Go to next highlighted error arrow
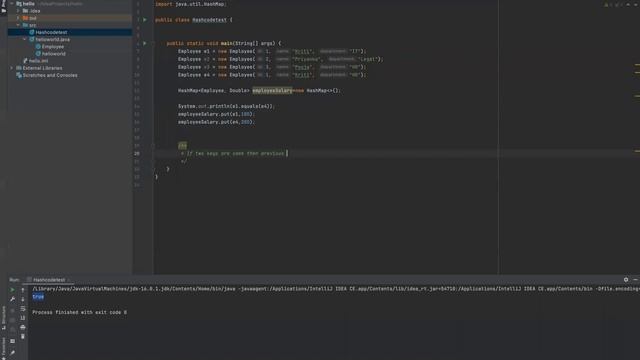Image resolution: width=640 pixels, height=360 pixels. click(636, 4)
